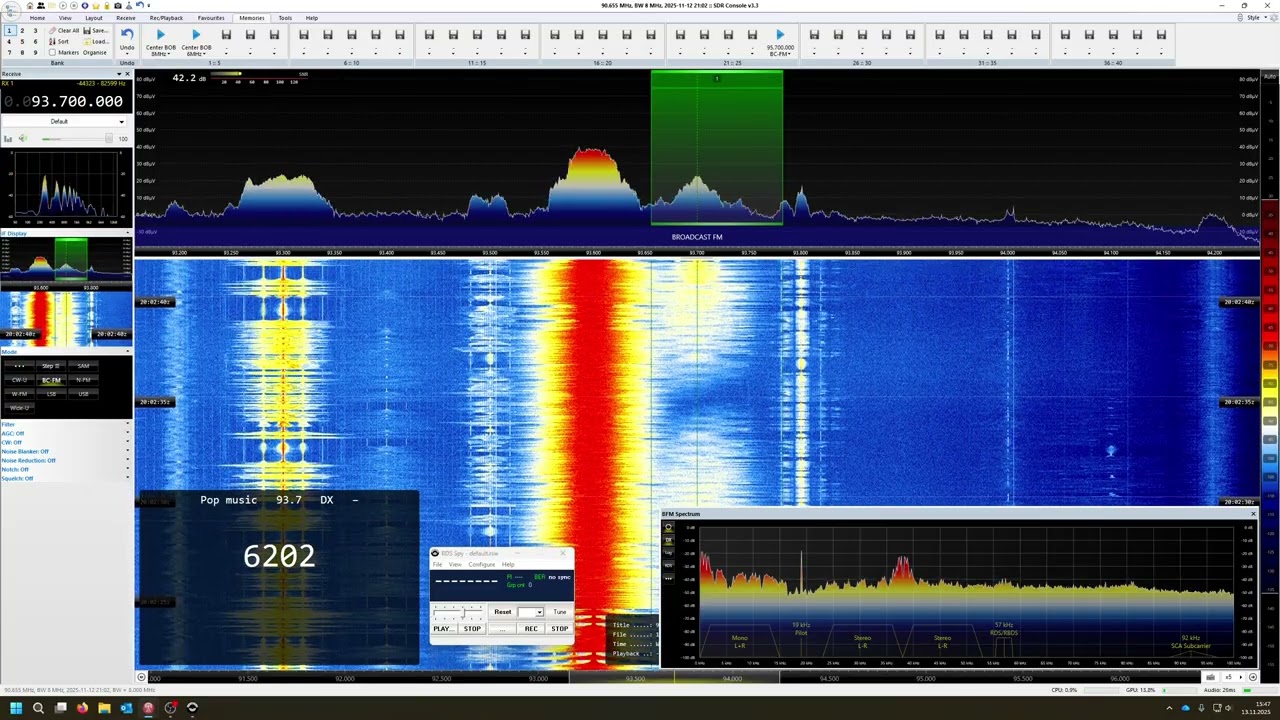The height and width of the screenshot is (720, 1280).
Task: Open the Favourites ribbon tab
Action: (x=211, y=18)
